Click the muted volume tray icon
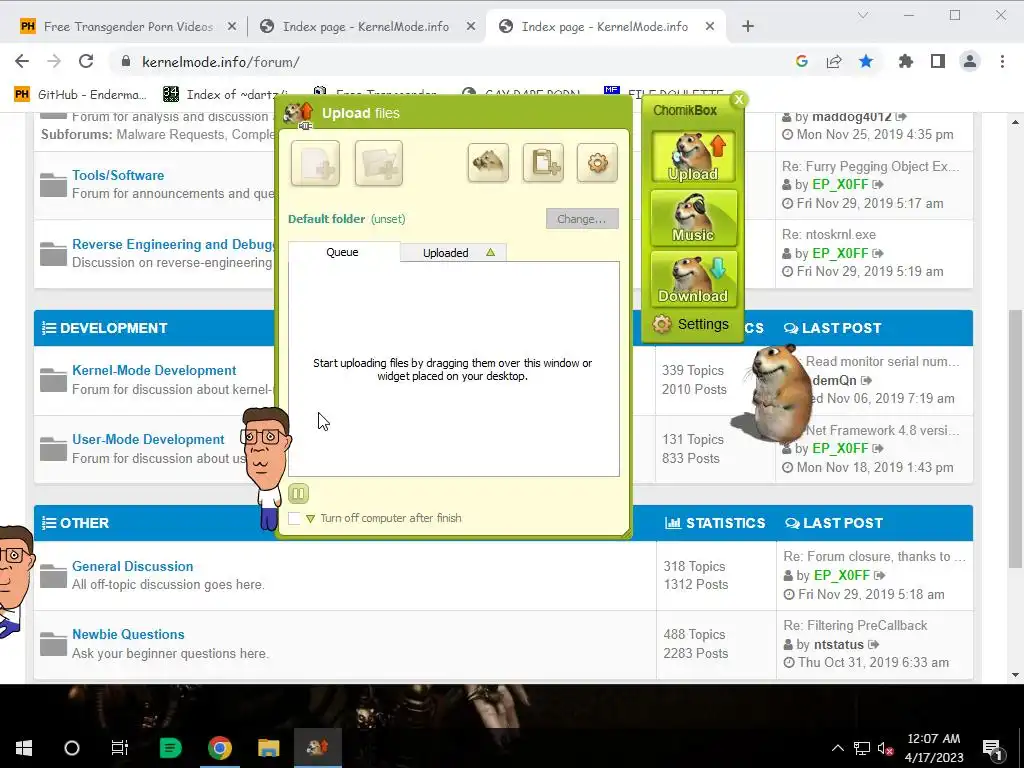This screenshot has width=1024, height=768. tap(886, 748)
